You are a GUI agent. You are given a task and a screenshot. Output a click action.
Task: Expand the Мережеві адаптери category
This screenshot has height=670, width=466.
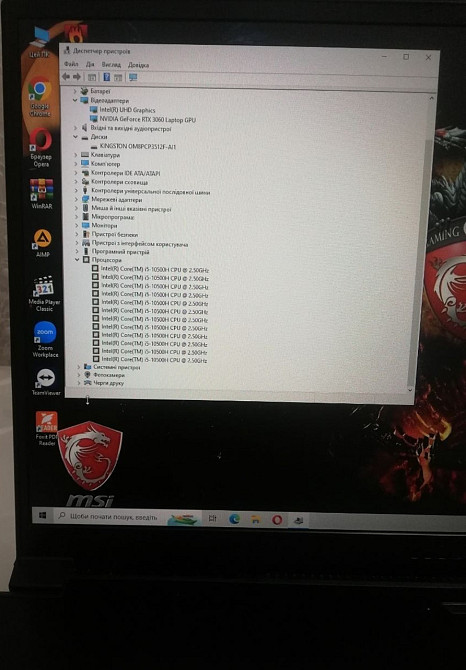pyautogui.click(x=76, y=200)
